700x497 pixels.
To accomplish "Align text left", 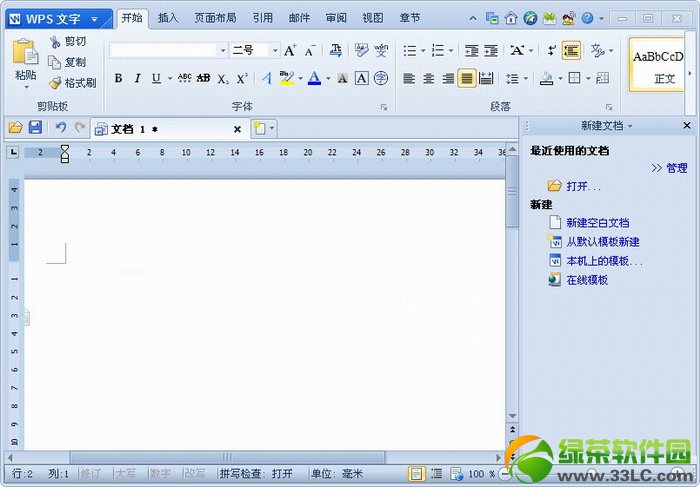I will [409, 79].
